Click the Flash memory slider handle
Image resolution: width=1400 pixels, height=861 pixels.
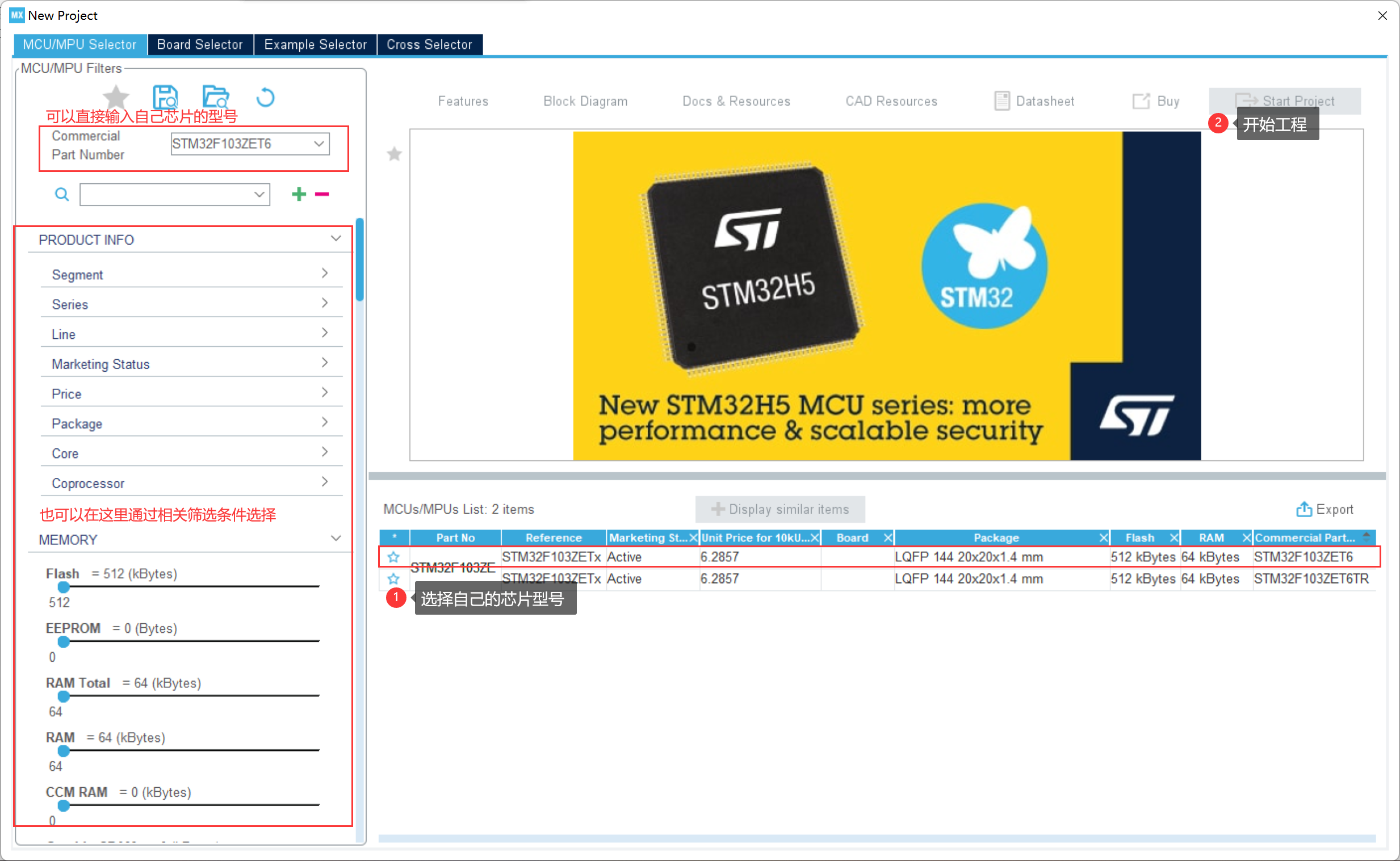pos(64,587)
